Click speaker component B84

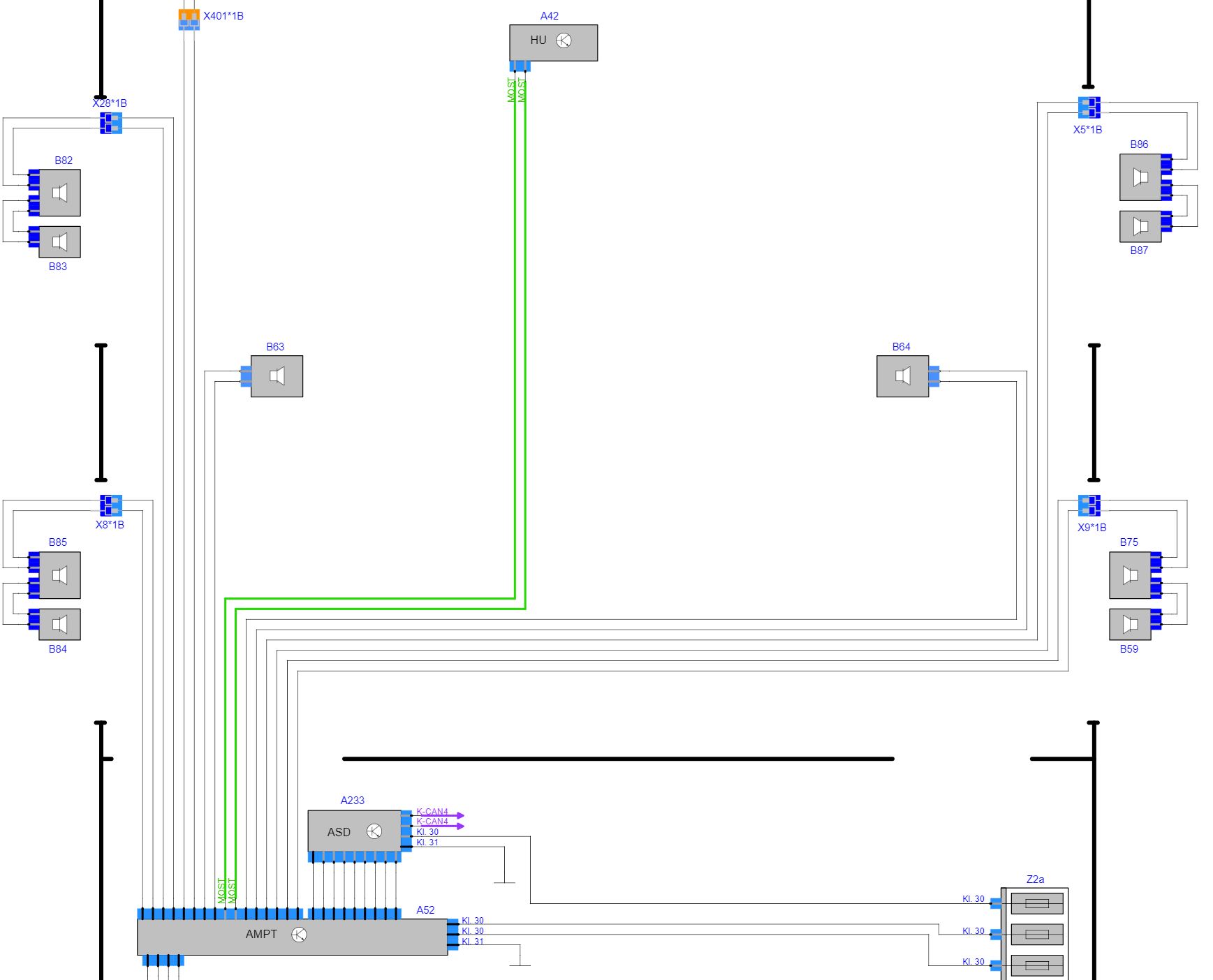(x=59, y=624)
